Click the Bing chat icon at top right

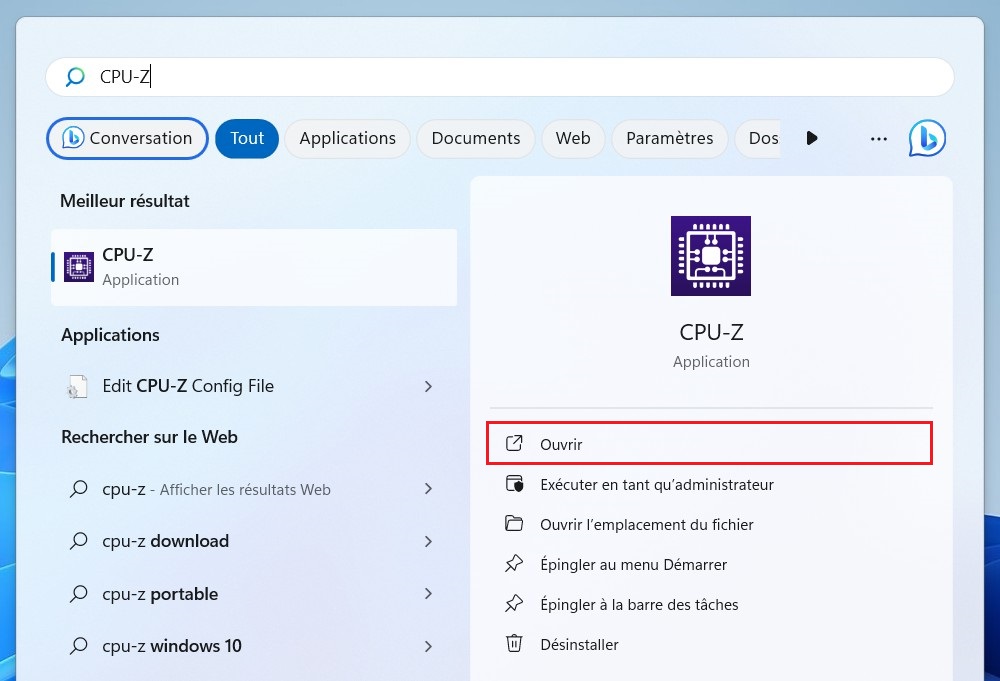pos(927,138)
